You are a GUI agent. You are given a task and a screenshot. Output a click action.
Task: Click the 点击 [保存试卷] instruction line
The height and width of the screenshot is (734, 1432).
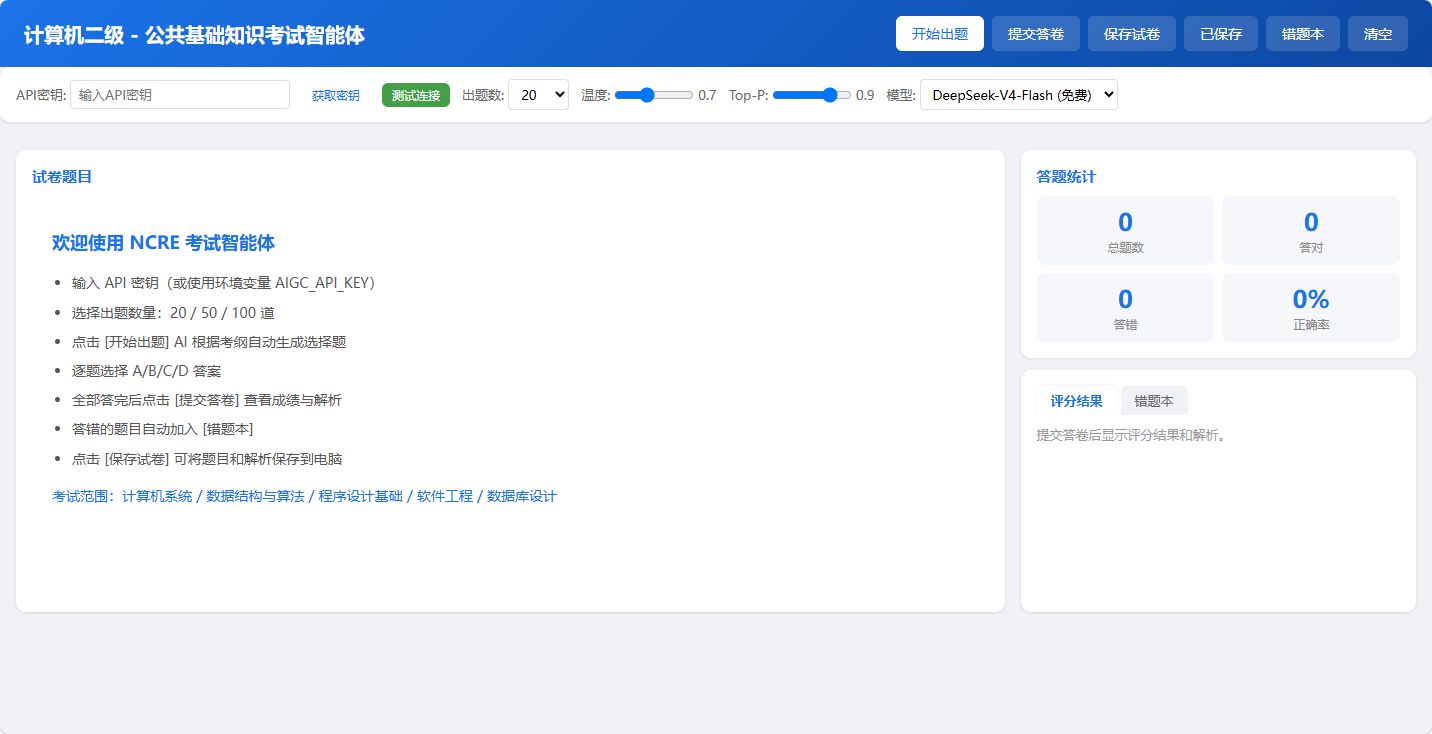click(207, 459)
